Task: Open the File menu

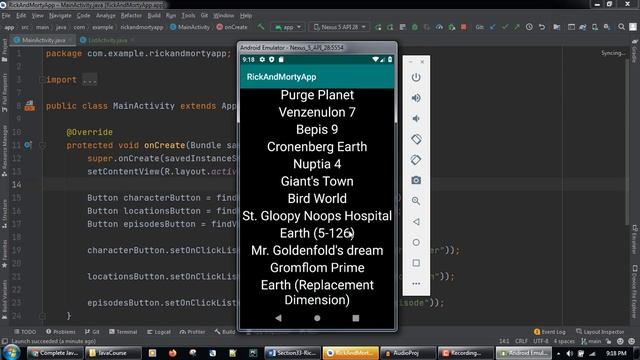Action: (x=6, y=16)
